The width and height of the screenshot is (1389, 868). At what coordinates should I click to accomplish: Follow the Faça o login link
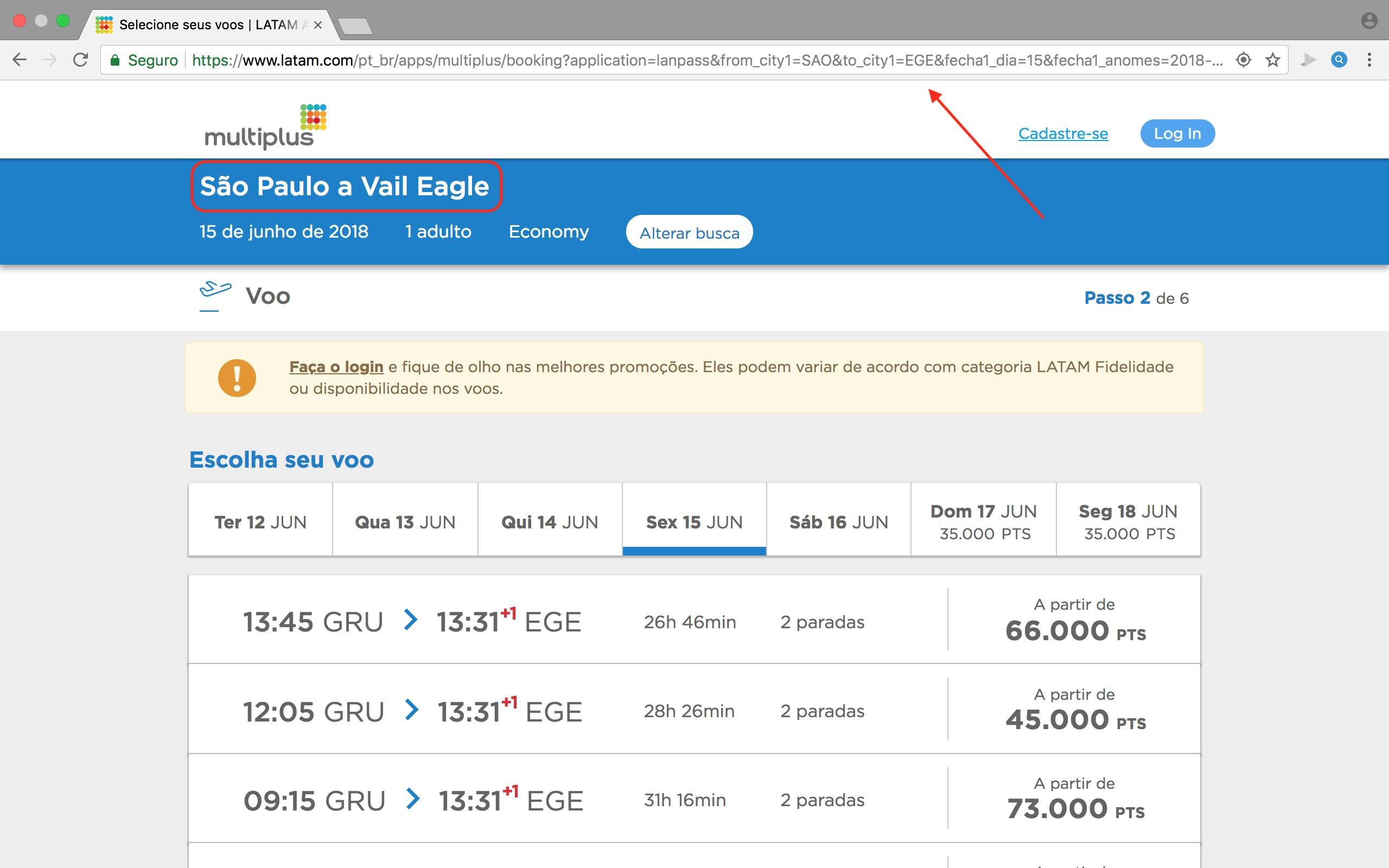[336, 366]
